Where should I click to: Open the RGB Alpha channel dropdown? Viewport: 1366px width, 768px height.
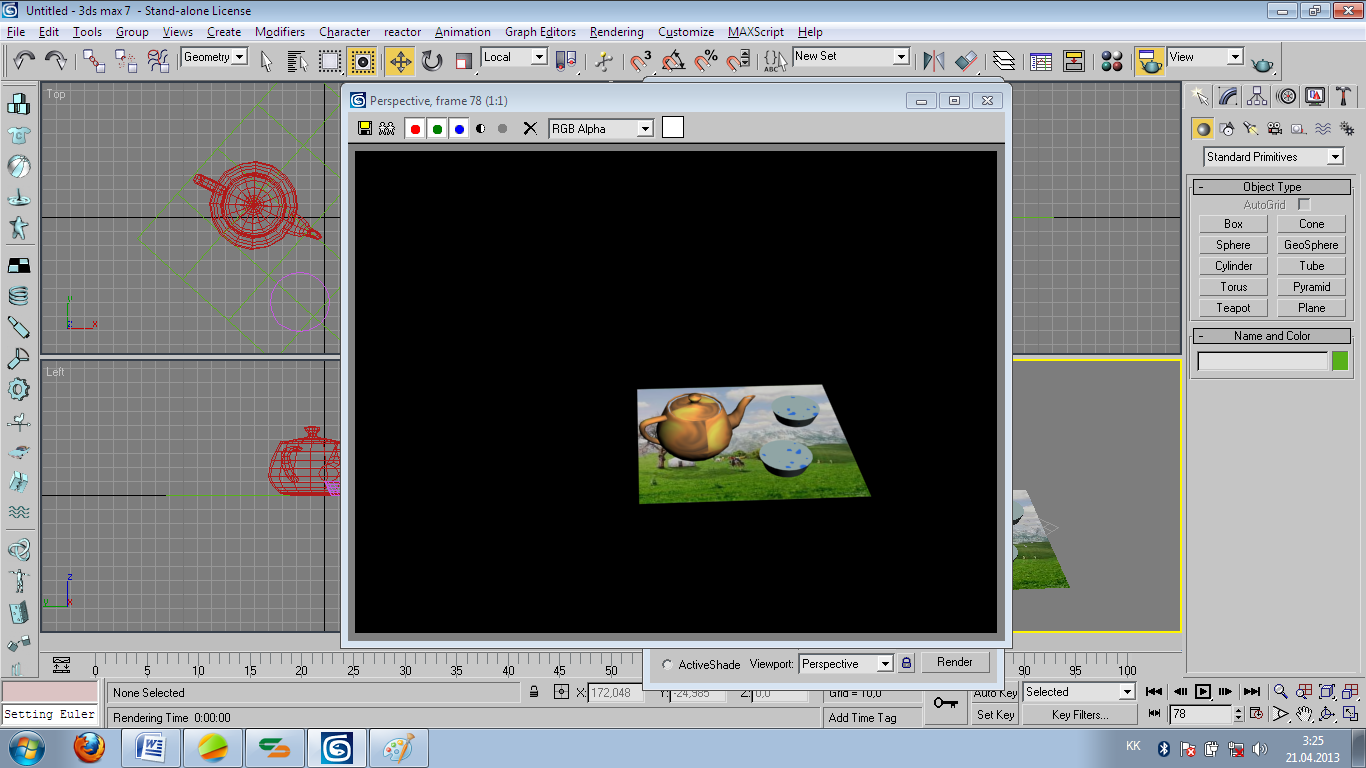[645, 128]
